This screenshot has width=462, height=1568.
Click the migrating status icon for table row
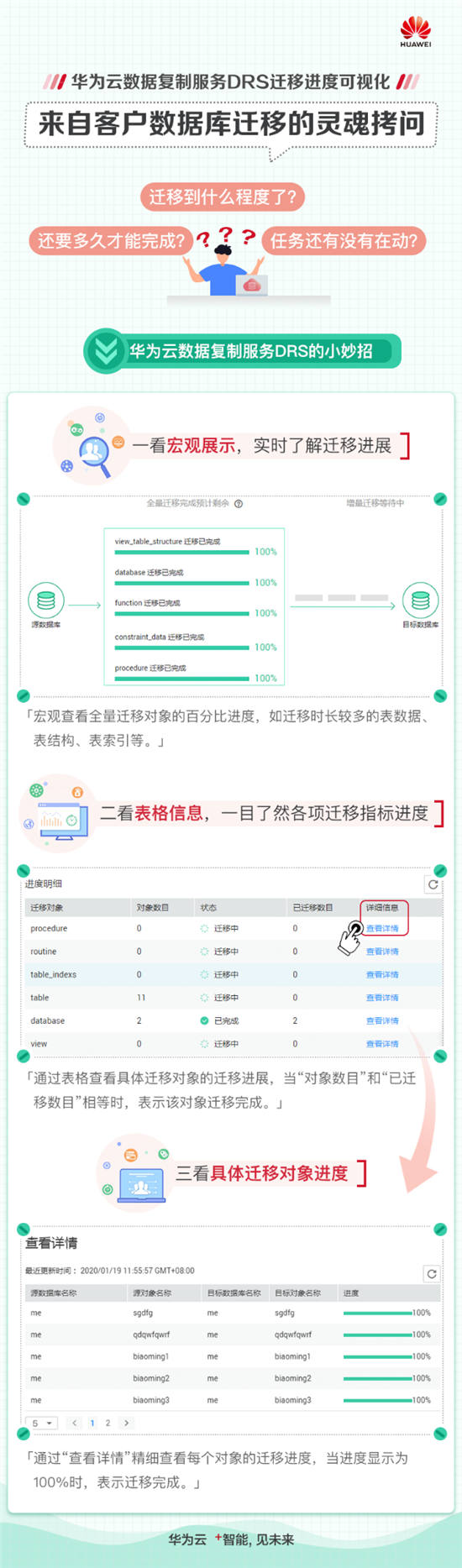point(204,998)
